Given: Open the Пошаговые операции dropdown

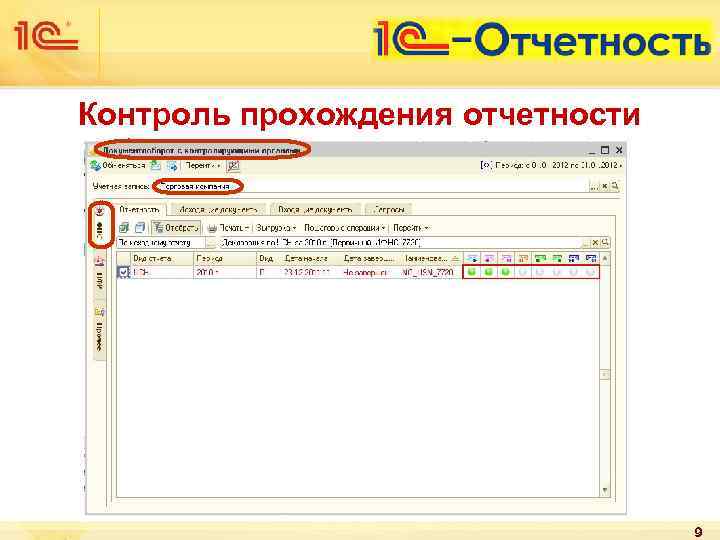Looking at the screenshot, I should coord(344,228).
